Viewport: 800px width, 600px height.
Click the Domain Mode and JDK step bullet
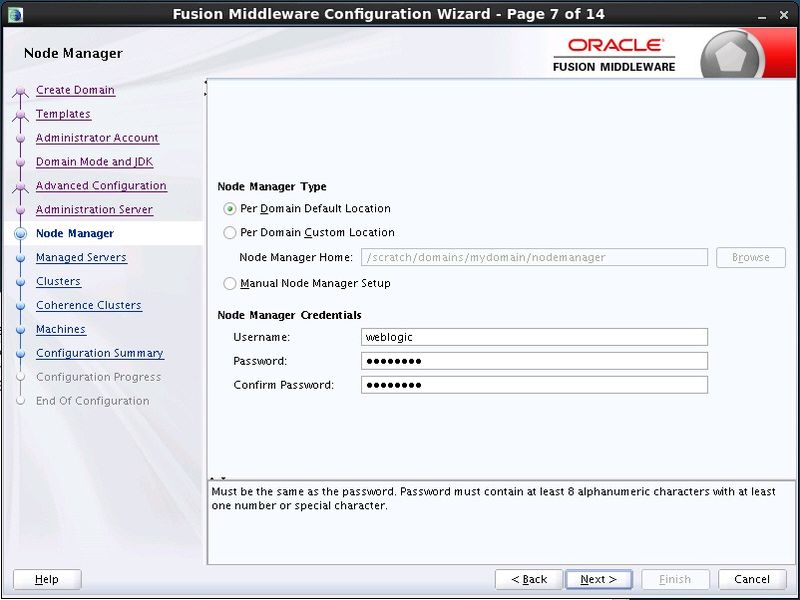[x=20, y=162]
